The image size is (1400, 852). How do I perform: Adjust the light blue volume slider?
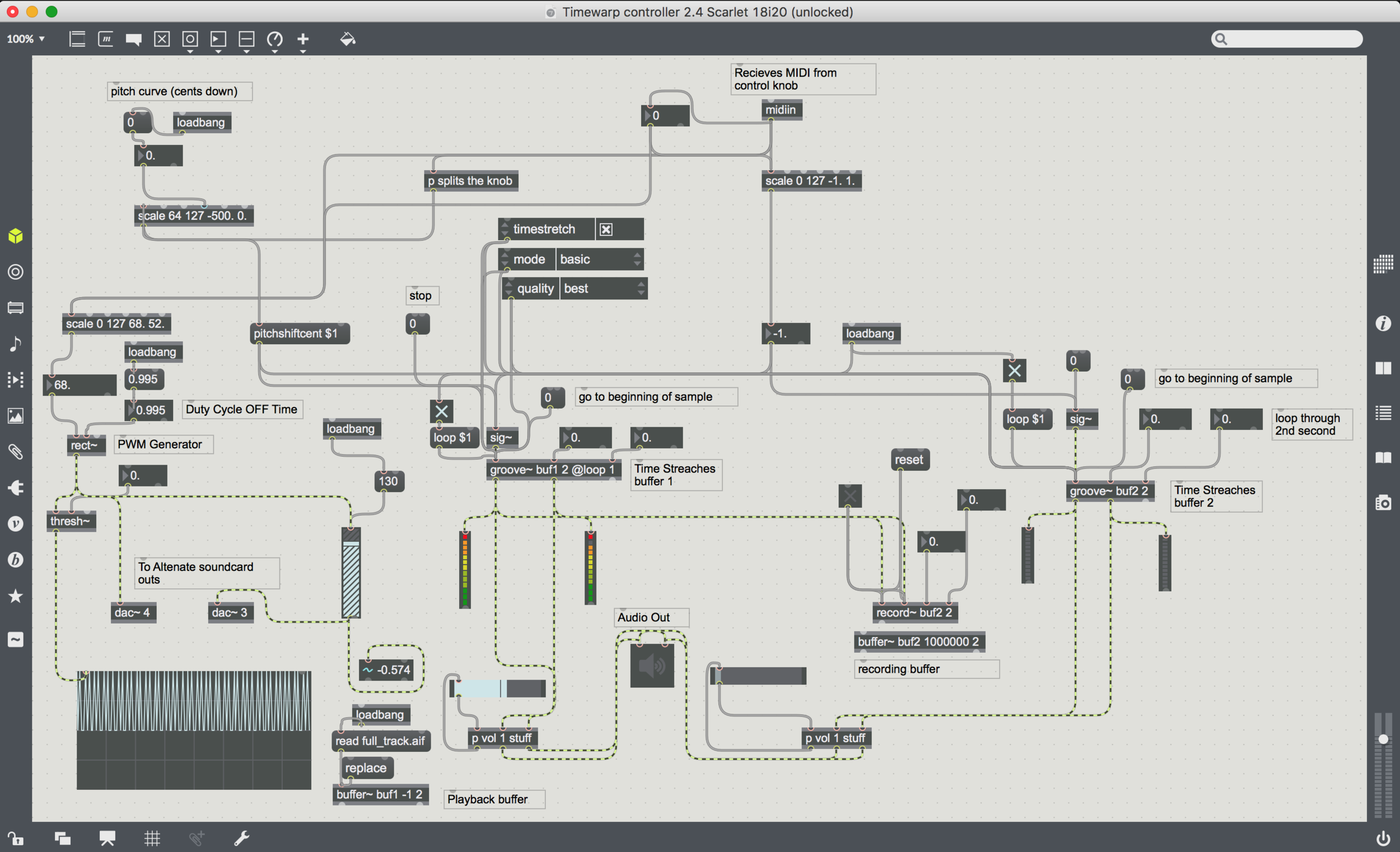pos(498,689)
